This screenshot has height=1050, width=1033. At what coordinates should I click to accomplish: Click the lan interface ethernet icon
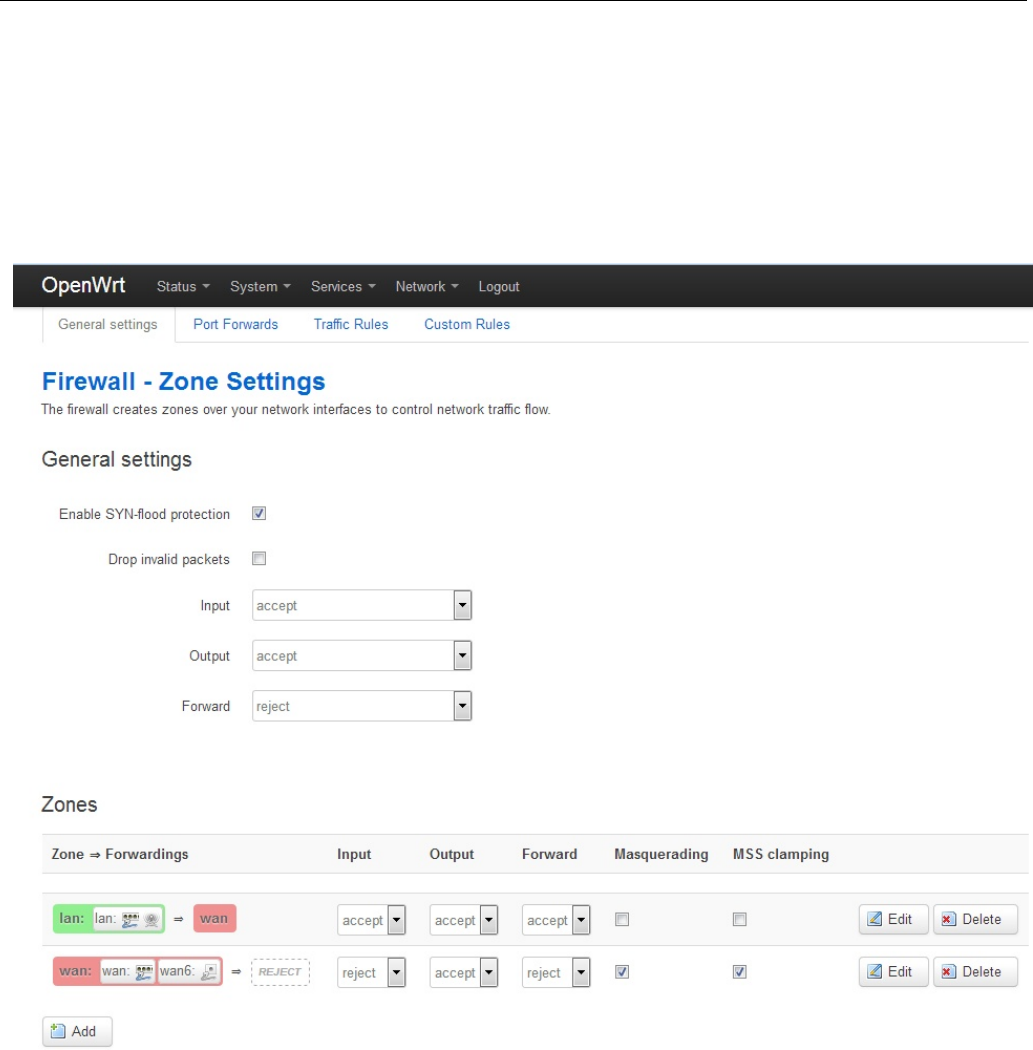click(x=131, y=919)
